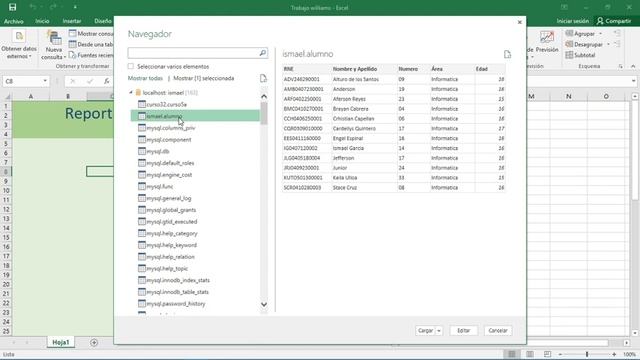
Task: Click the Cargar button
Action: 425,331
